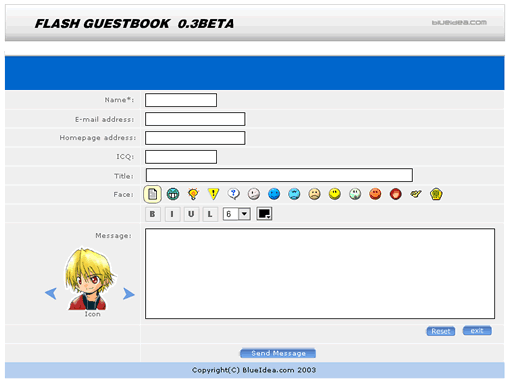Pick the blue smiley face icon
Screen dimensions: 510x384
pos(274,194)
